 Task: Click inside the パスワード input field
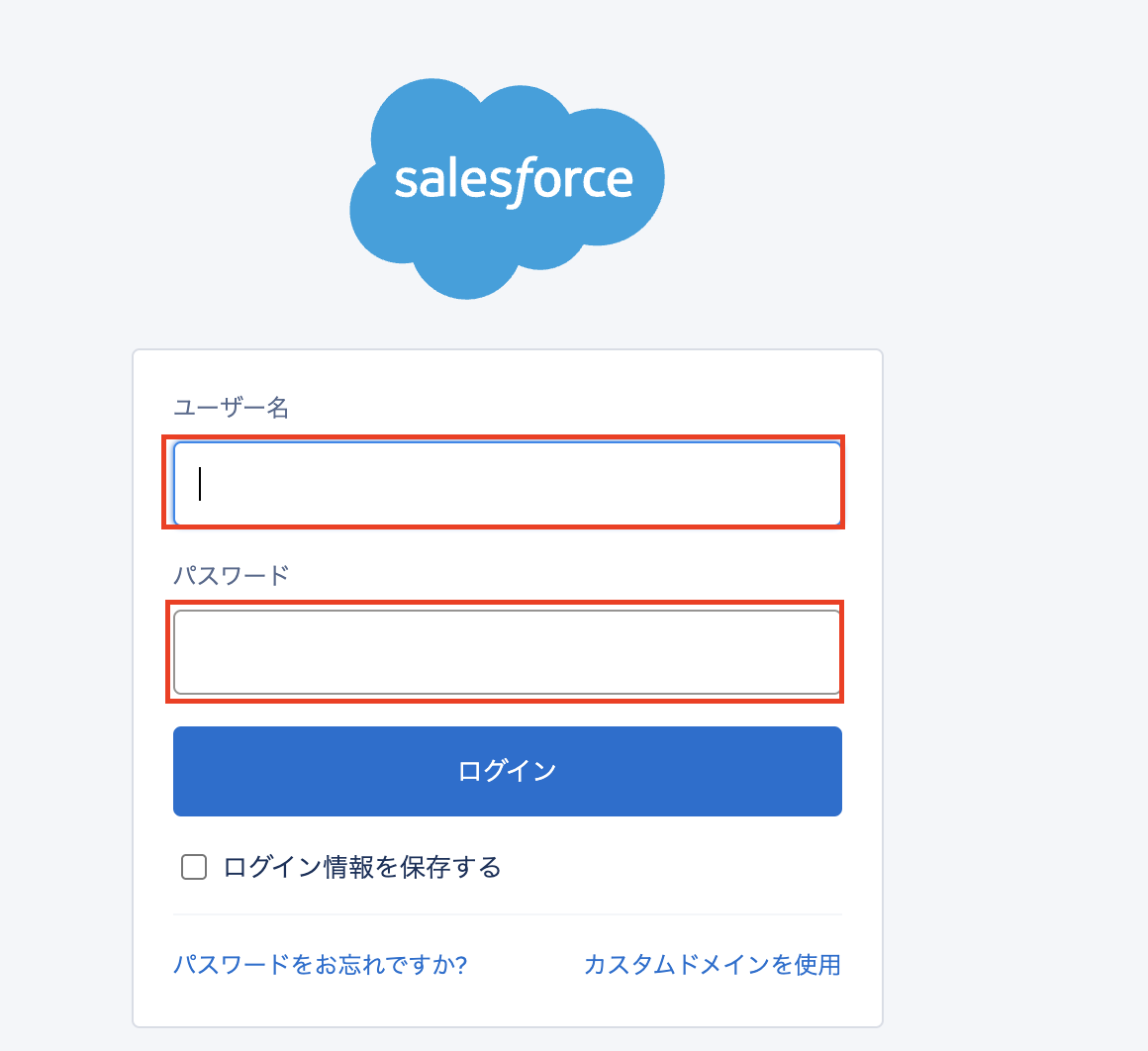click(507, 651)
